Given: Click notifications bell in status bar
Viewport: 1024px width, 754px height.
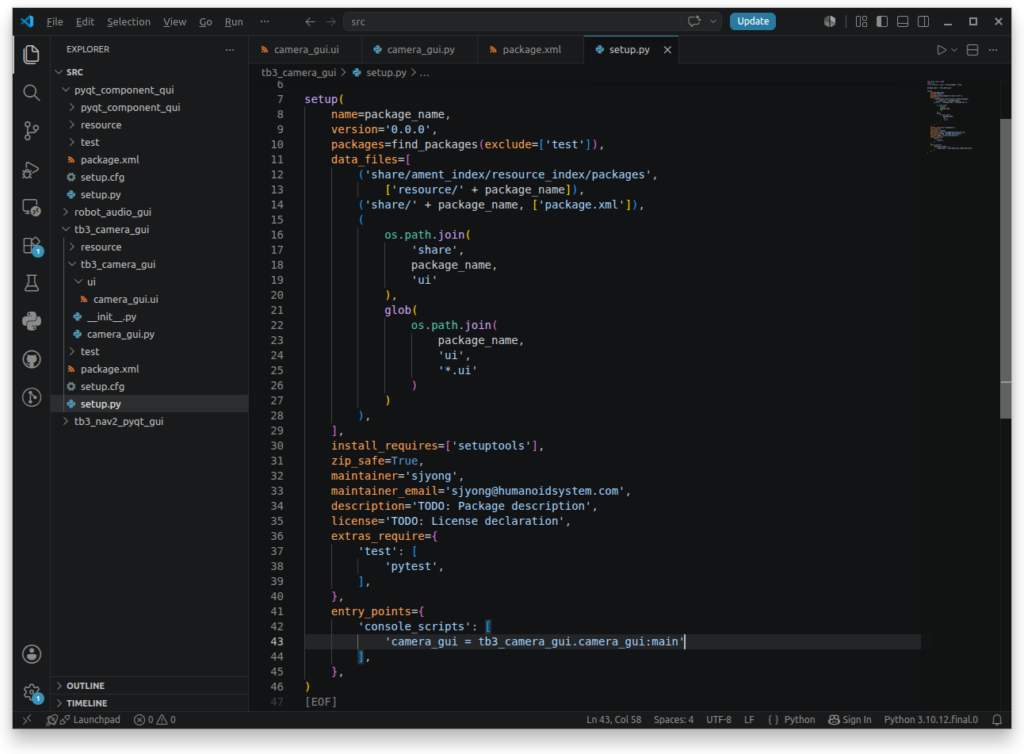Looking at the screenshot, I should (x=997, y=719).
